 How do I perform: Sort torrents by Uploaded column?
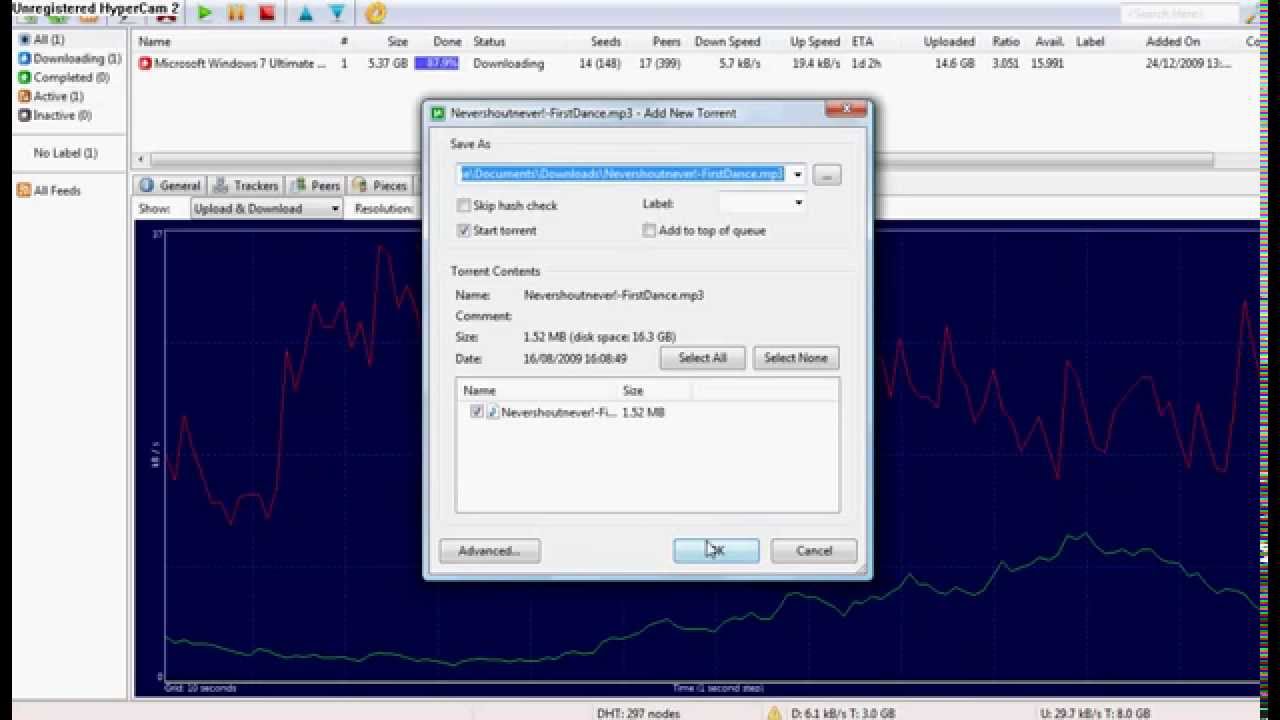pyautogui.click(x=949, y=41)
